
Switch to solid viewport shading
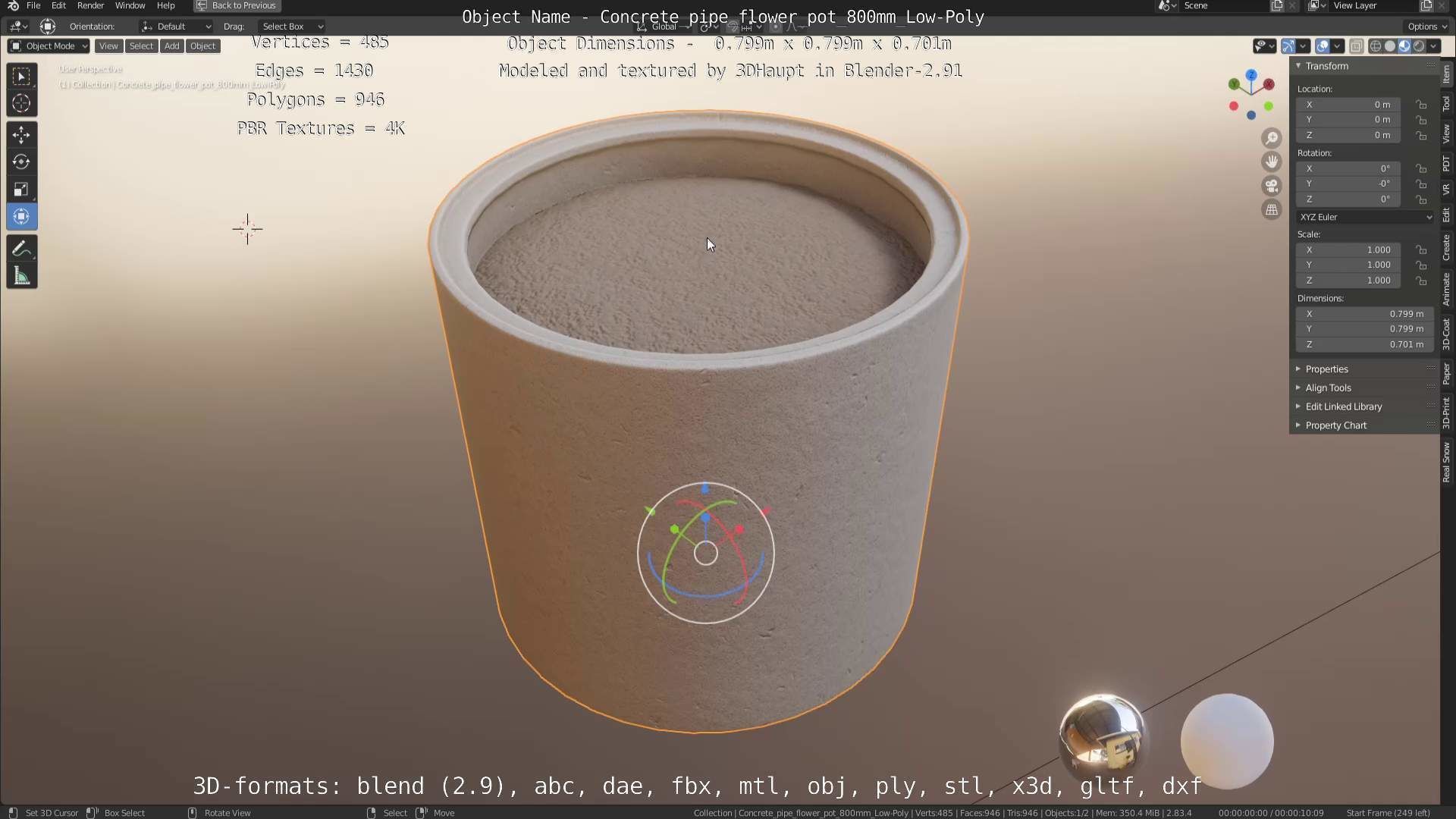pos(1390,46)
